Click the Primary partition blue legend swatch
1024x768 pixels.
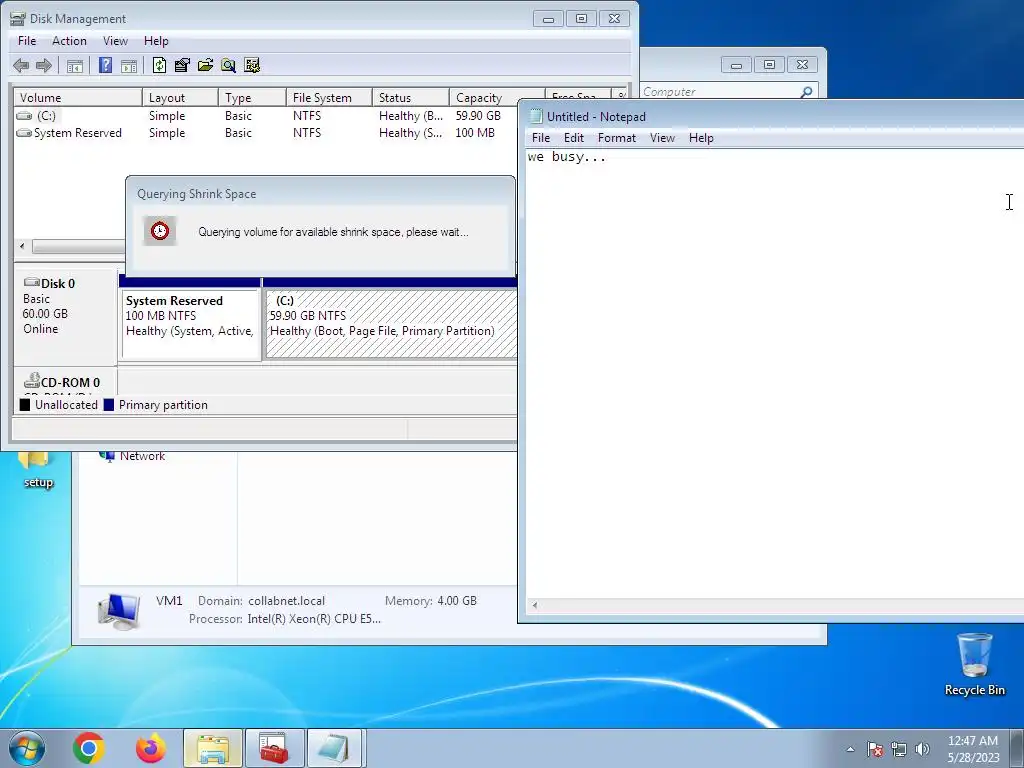point(108,405)
